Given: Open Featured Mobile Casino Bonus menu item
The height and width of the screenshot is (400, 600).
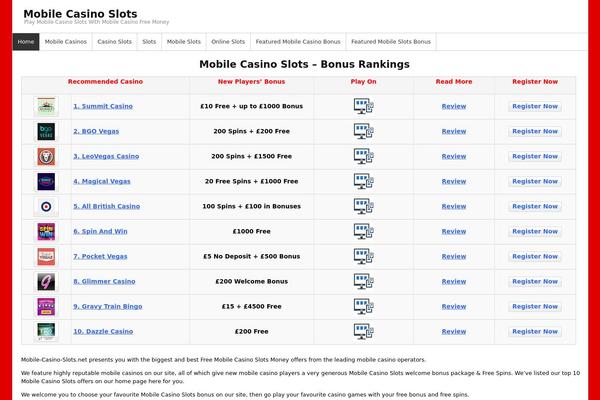Looking at the screenshot, I should 298,42.
